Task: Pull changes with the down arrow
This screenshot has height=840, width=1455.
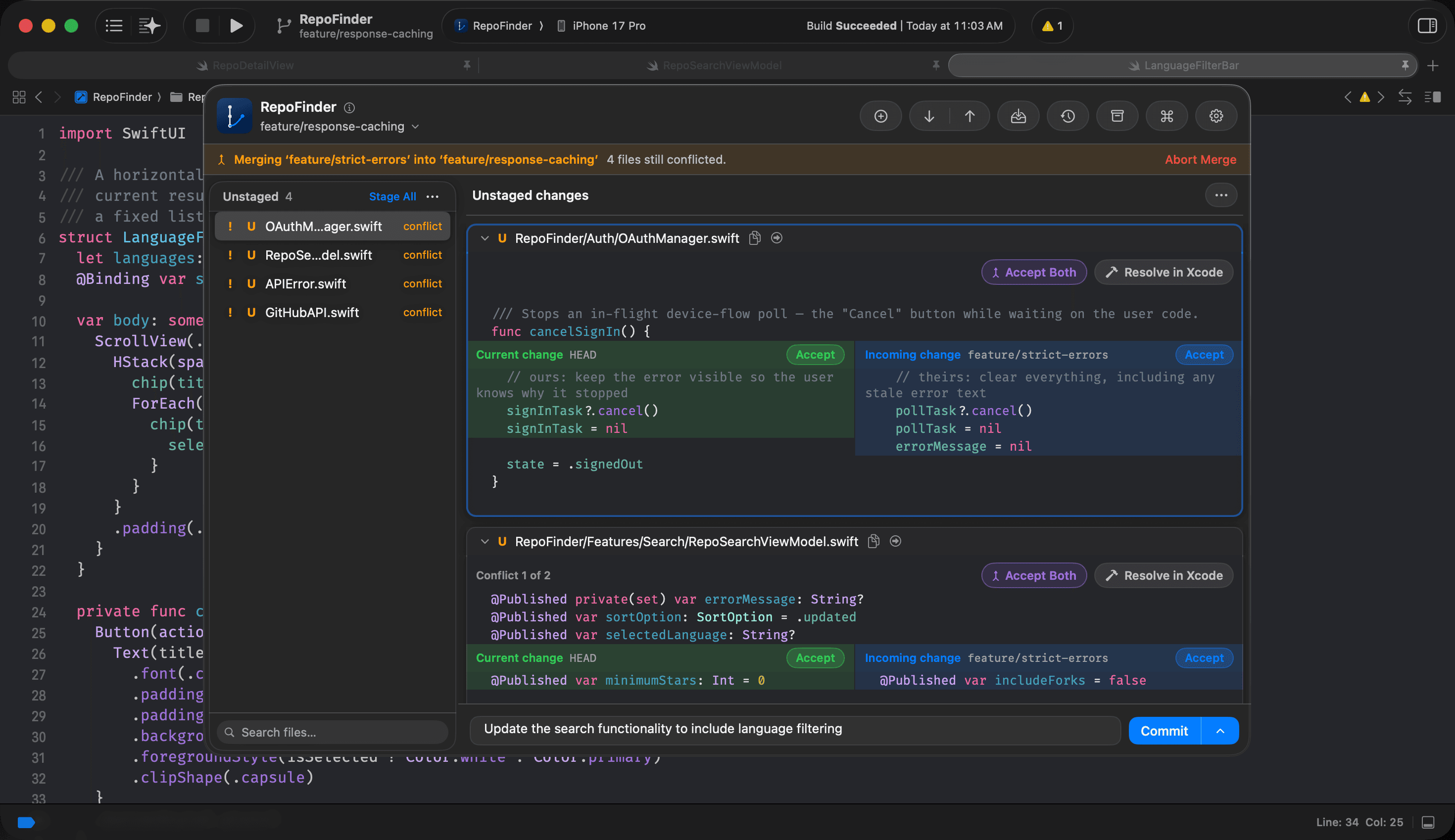Action: 929,116
